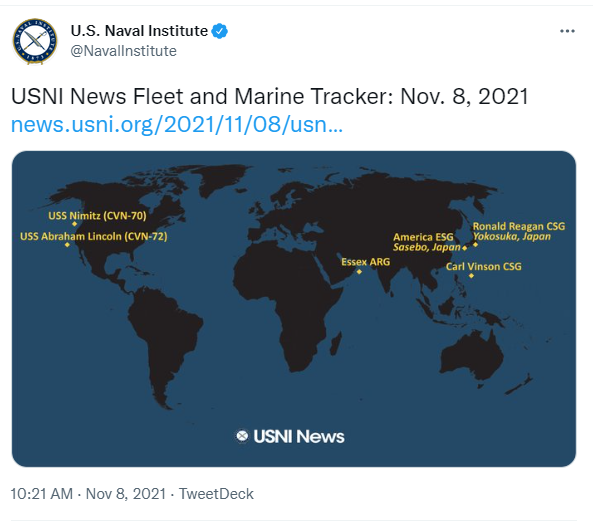The width and height of the screenshot is (593, 524).
Task: Click the tweet headline text
Action: [x=270, y=96]
